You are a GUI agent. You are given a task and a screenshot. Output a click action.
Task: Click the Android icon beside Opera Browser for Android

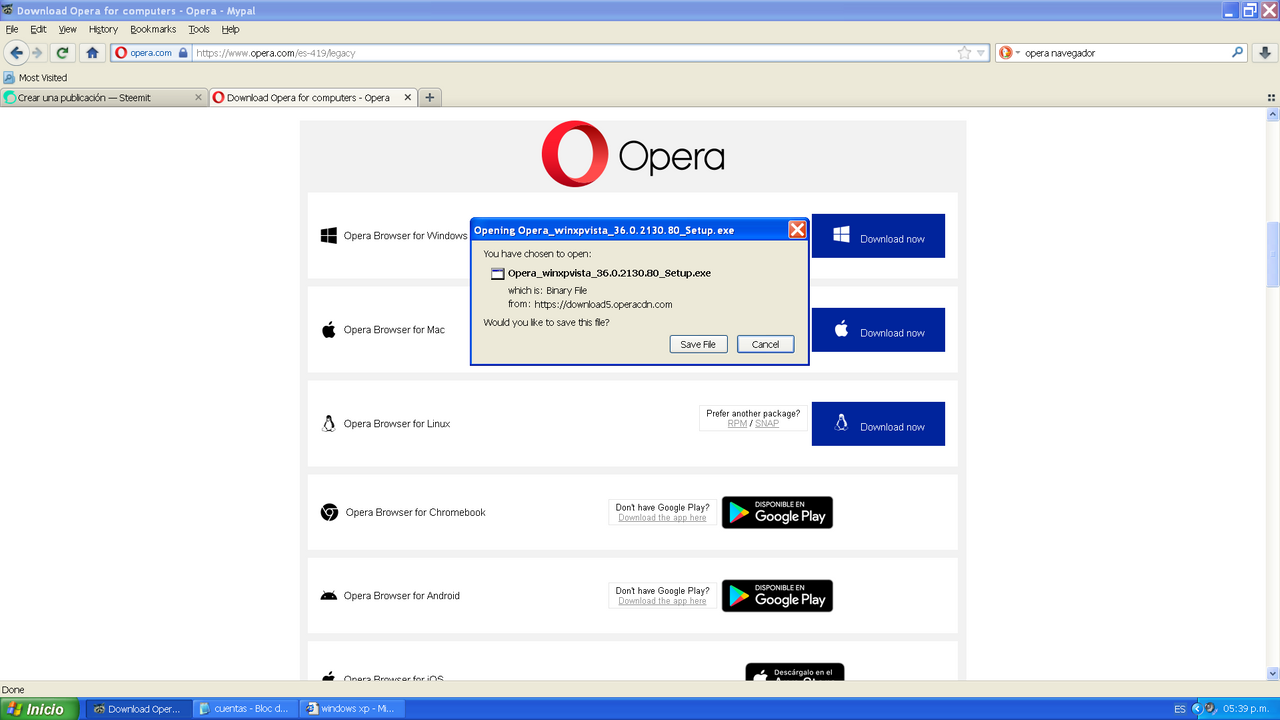[328, 595]
